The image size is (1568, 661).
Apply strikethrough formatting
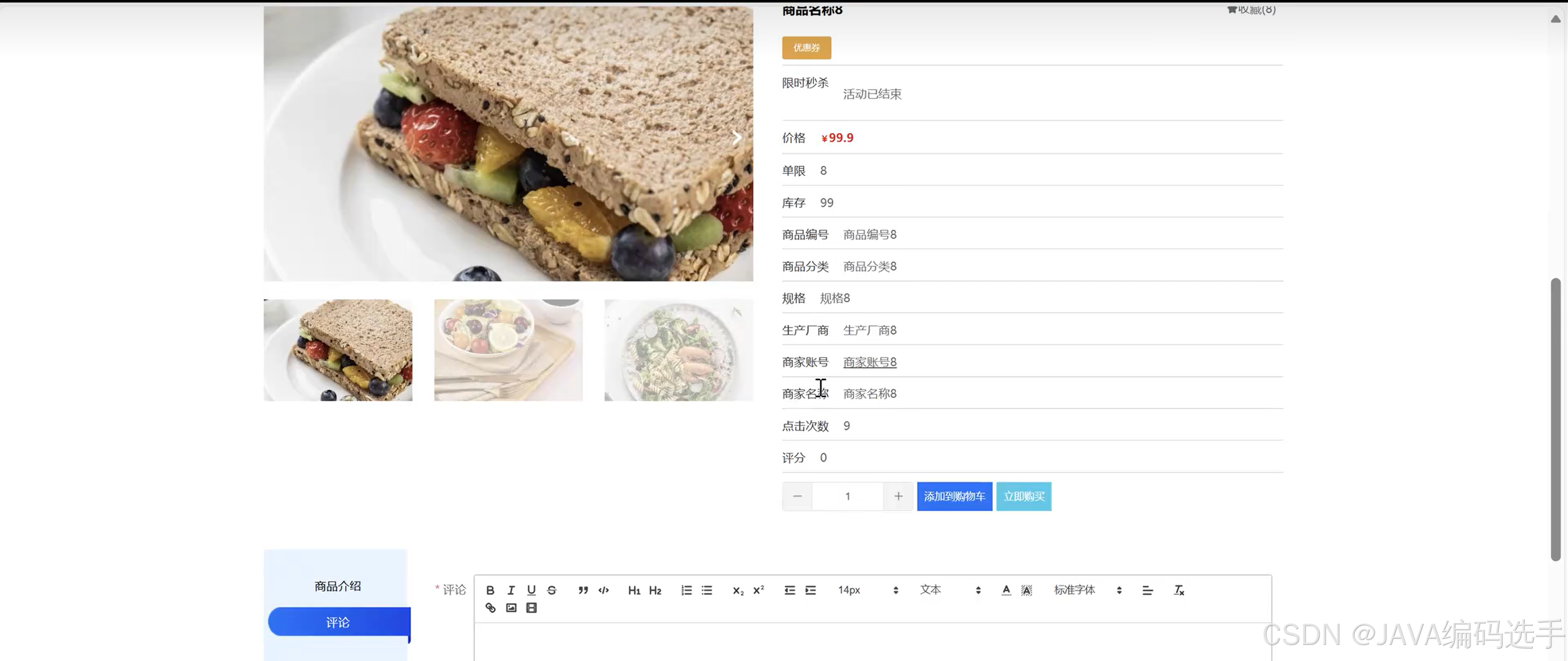point(552,590)
